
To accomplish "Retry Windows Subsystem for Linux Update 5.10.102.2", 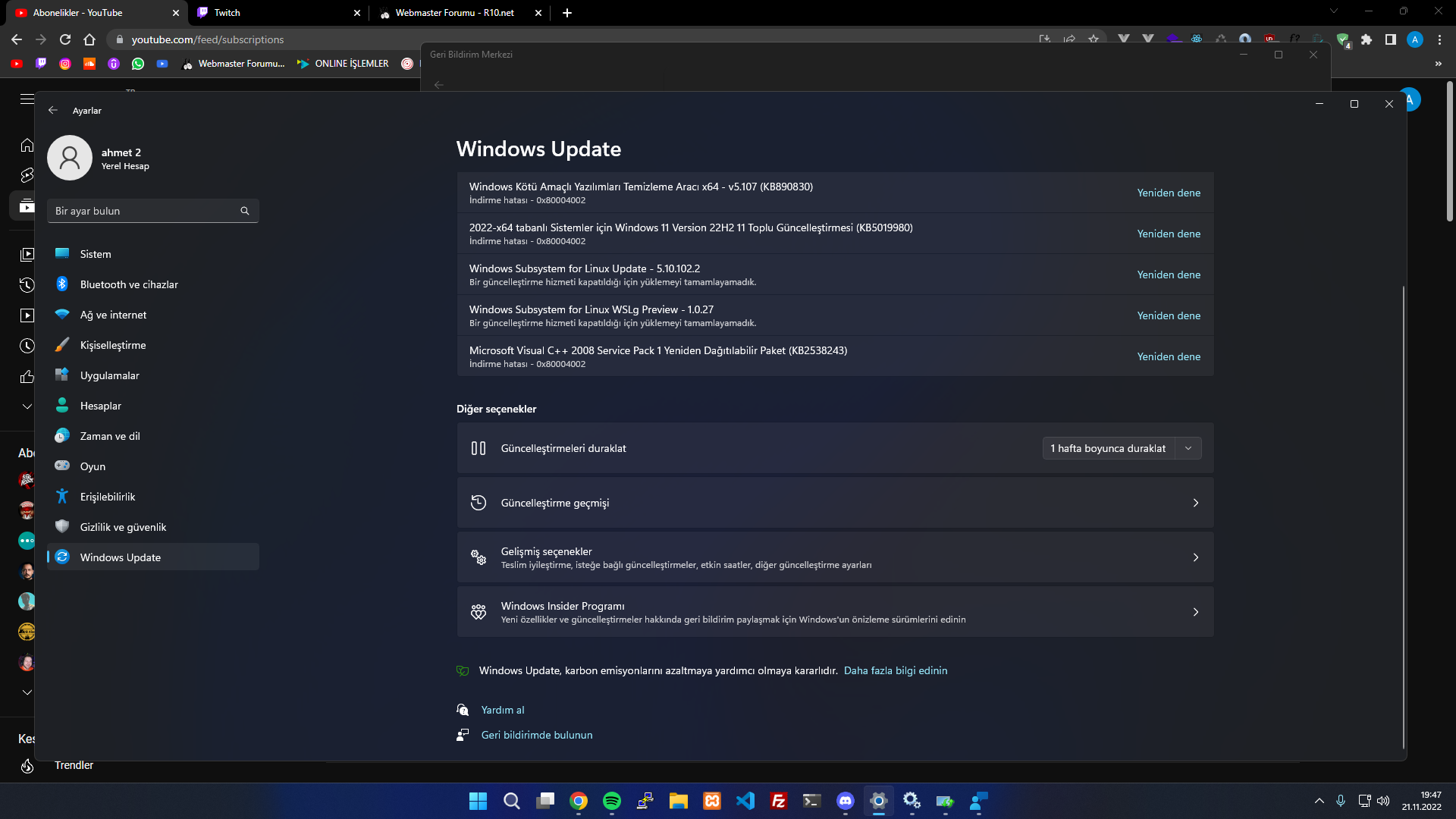I will pyautogui.click(x=1169, y=275).
